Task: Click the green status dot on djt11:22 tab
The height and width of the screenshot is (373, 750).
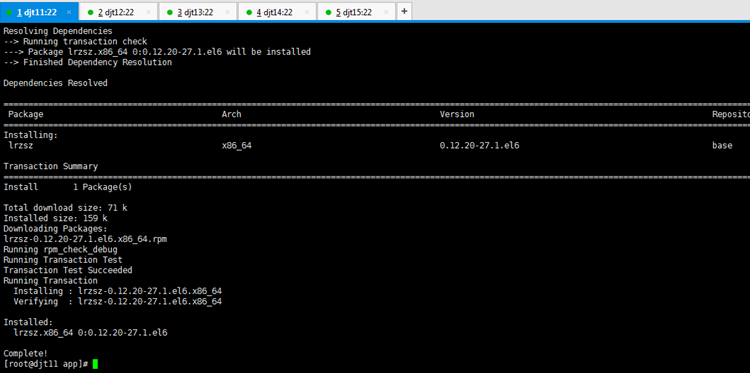Action: point(10,12)
